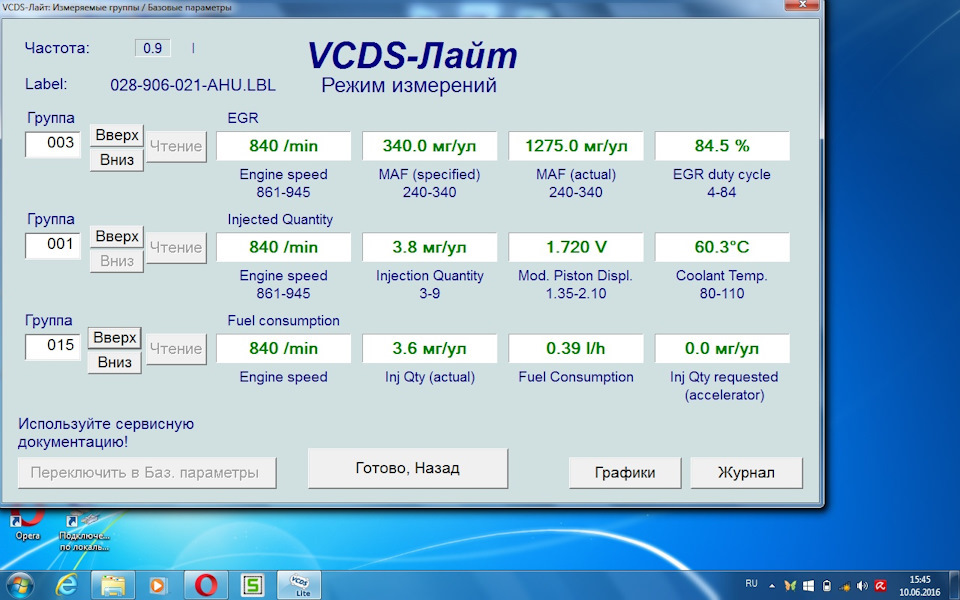960x600 pixels.
Task: Select the Injected Quantity group engine speed value
Action: tap(283, 247)
